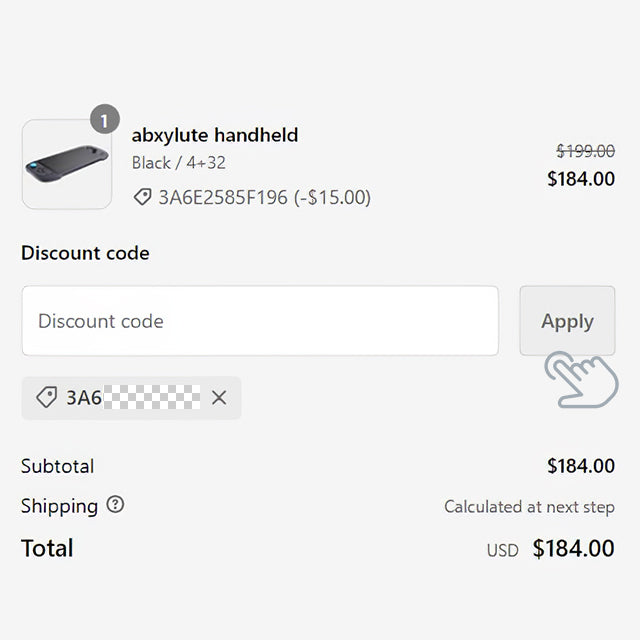Viewport: 640px width, 640px height.
Task: Click the 3A6E2585F196 (-$15.00) discount line
Action: click(x=252, y=197)
